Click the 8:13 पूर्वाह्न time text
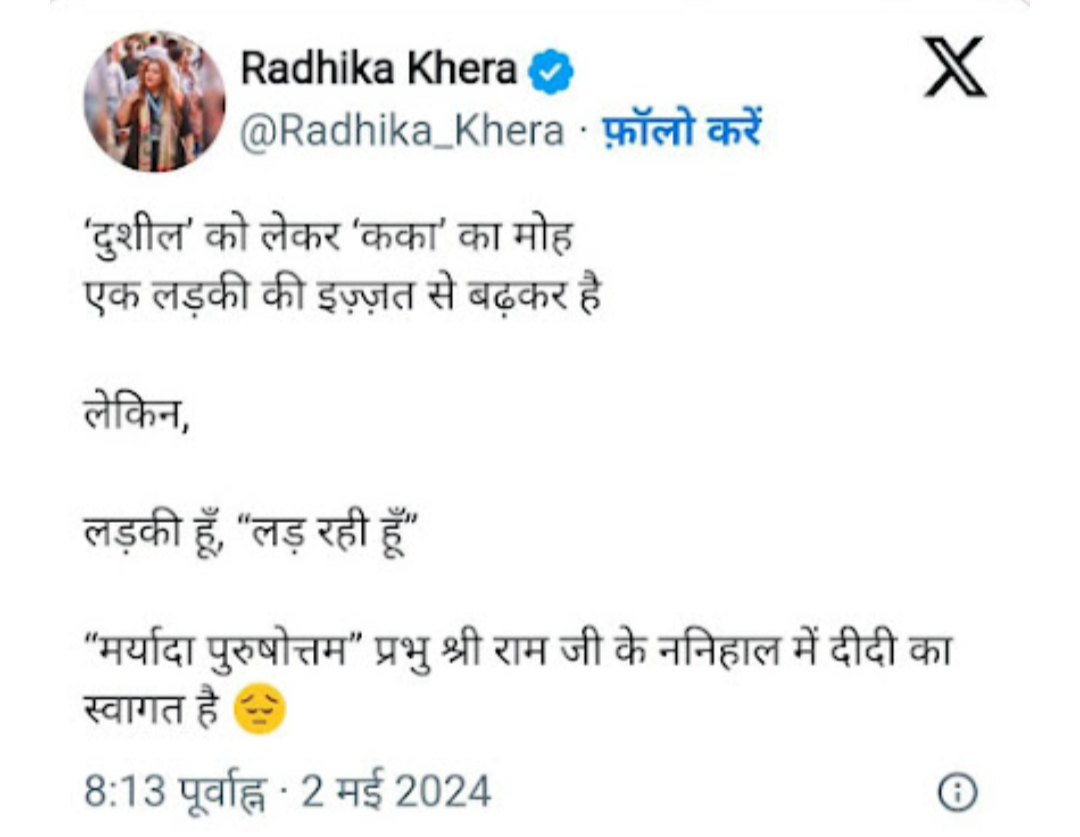Image resolution: width=1080 pixels, height=837 pixels. tap(178, 792)
